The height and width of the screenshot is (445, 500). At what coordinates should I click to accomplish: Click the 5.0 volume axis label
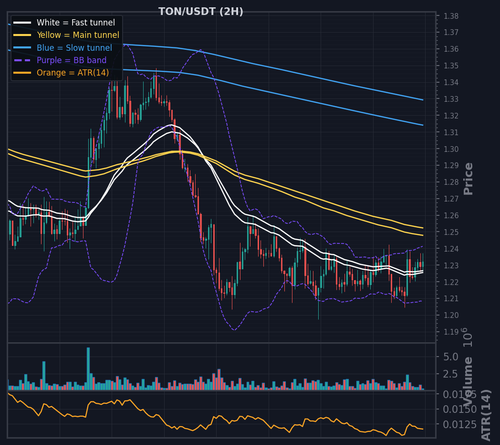point(451,357)
